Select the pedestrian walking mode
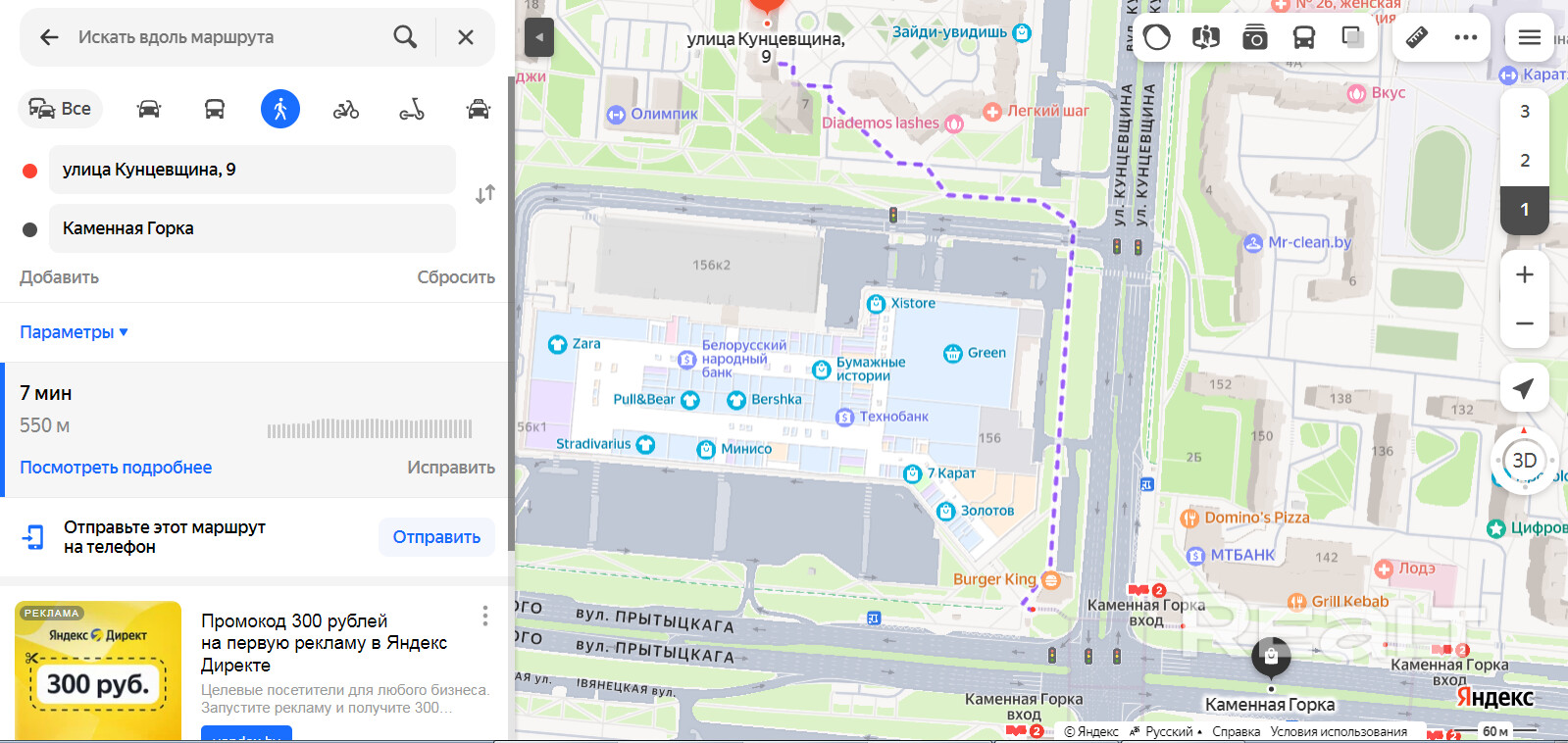The height and width of the screenshot is (743, 1568). point(280,109)
